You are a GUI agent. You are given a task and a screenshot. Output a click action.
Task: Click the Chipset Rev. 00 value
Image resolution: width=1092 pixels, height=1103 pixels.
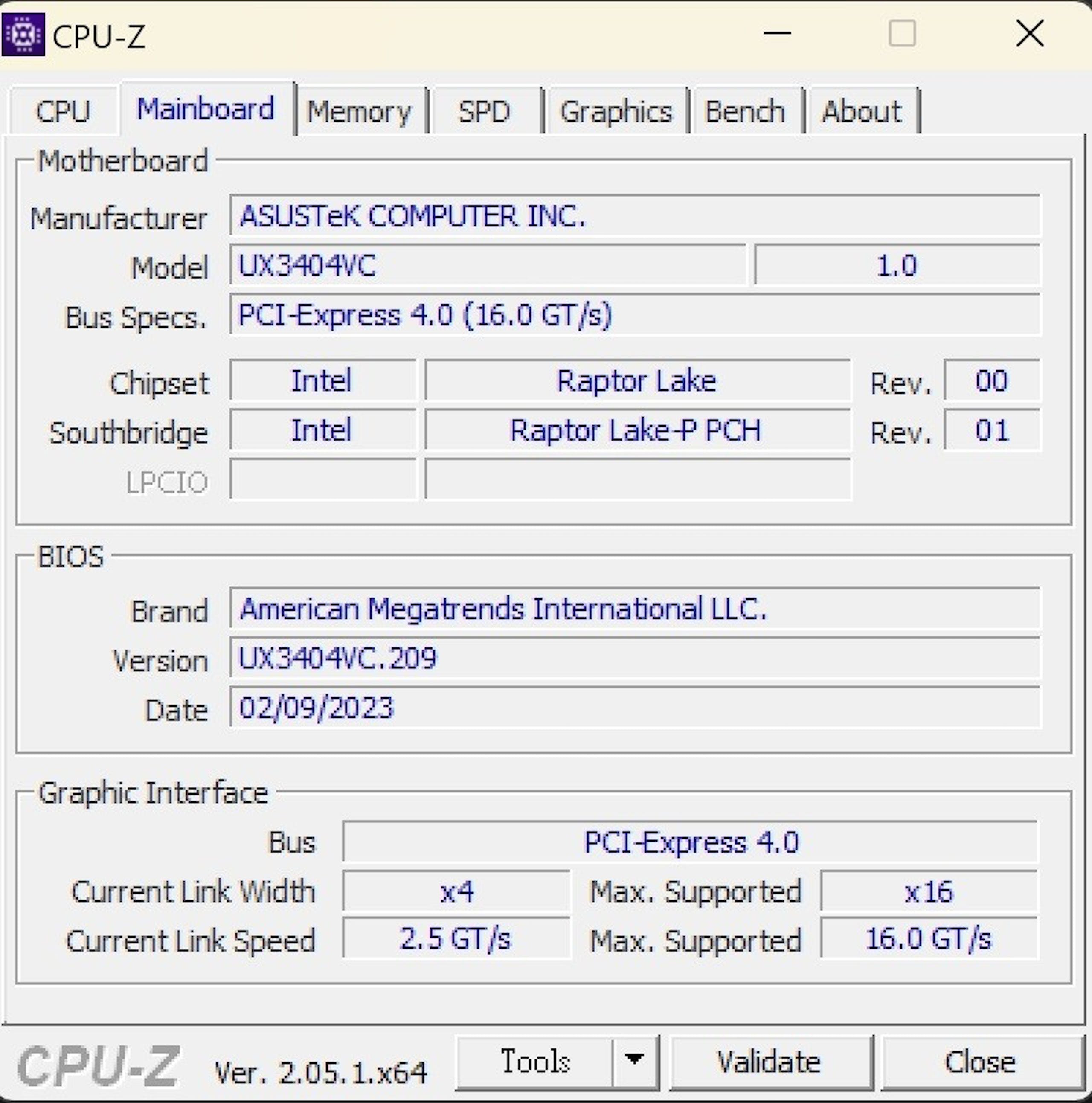(992, 380)
